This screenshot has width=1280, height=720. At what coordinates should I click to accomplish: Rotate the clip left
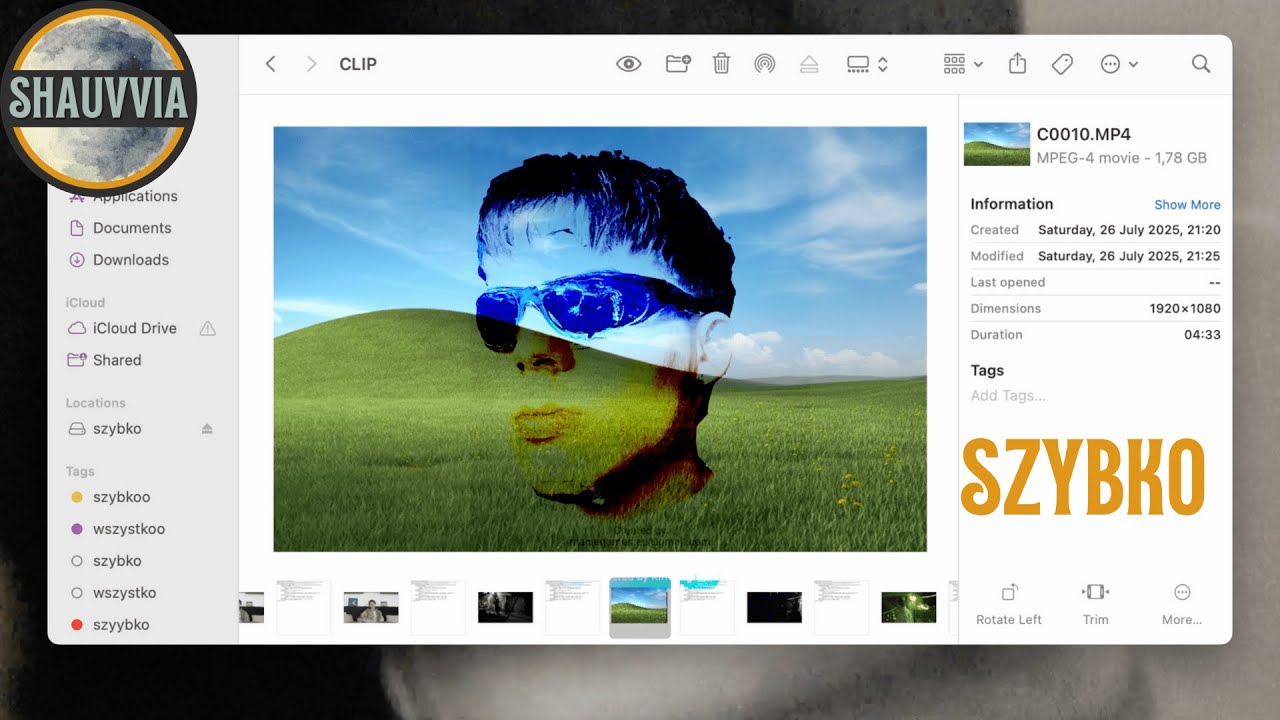(1009, 604)
